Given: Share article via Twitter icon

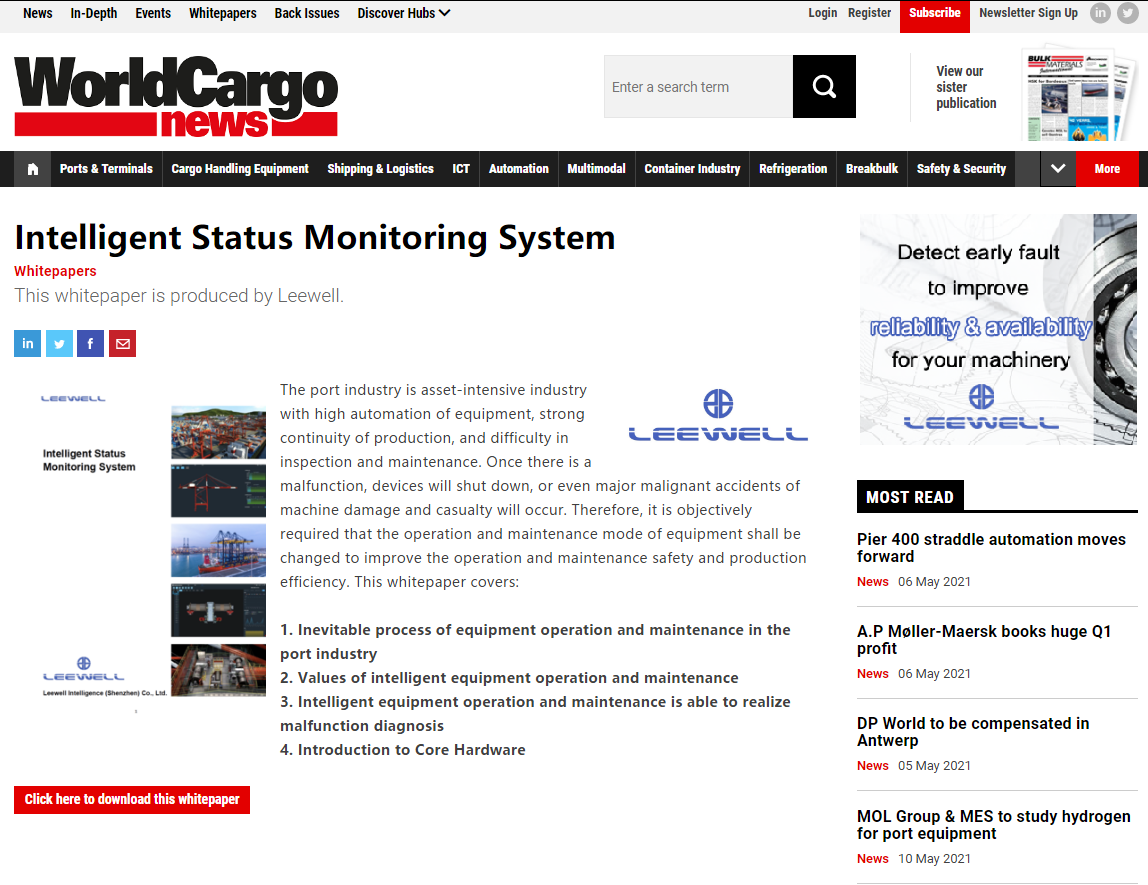Looking at the screenshot, I should 59,344.
